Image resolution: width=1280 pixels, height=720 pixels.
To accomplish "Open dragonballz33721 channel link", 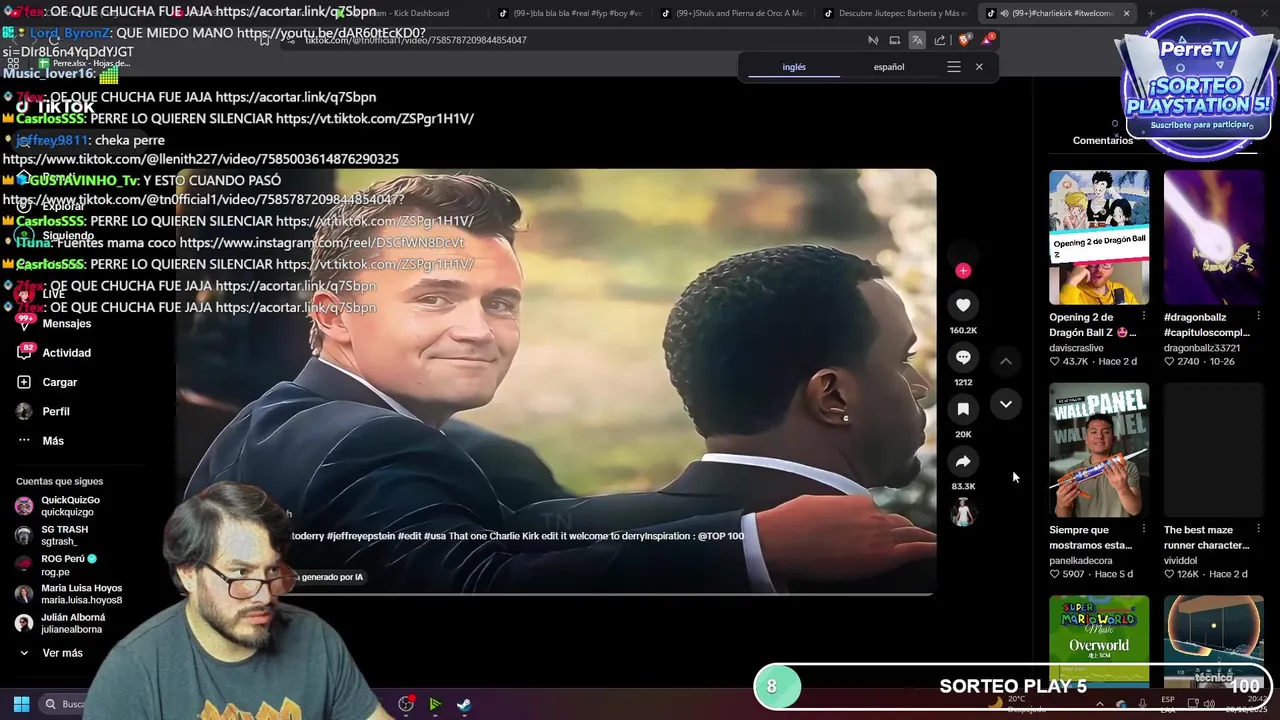I will (1201, 348).
